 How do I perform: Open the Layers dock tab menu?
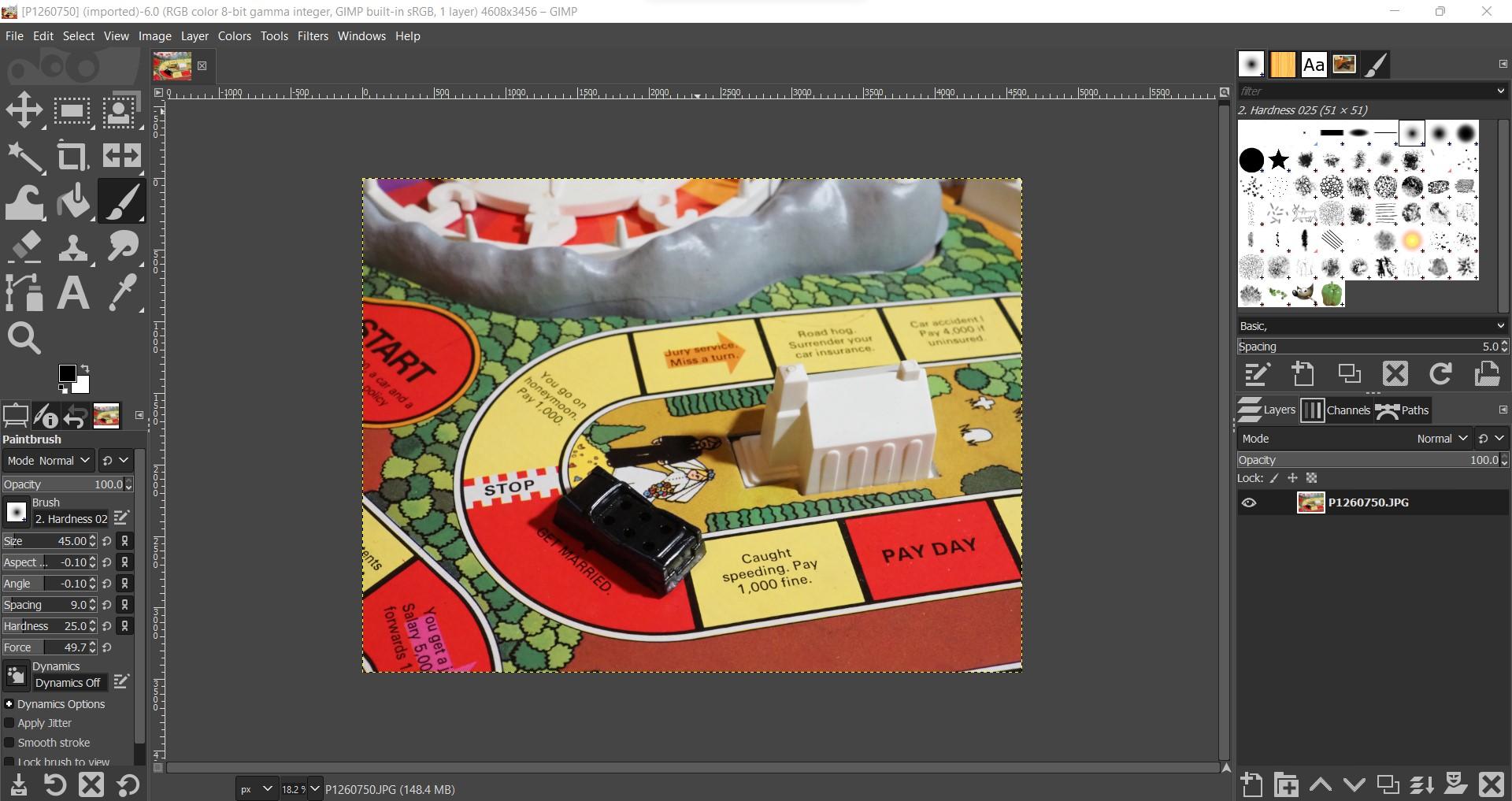1503,410
